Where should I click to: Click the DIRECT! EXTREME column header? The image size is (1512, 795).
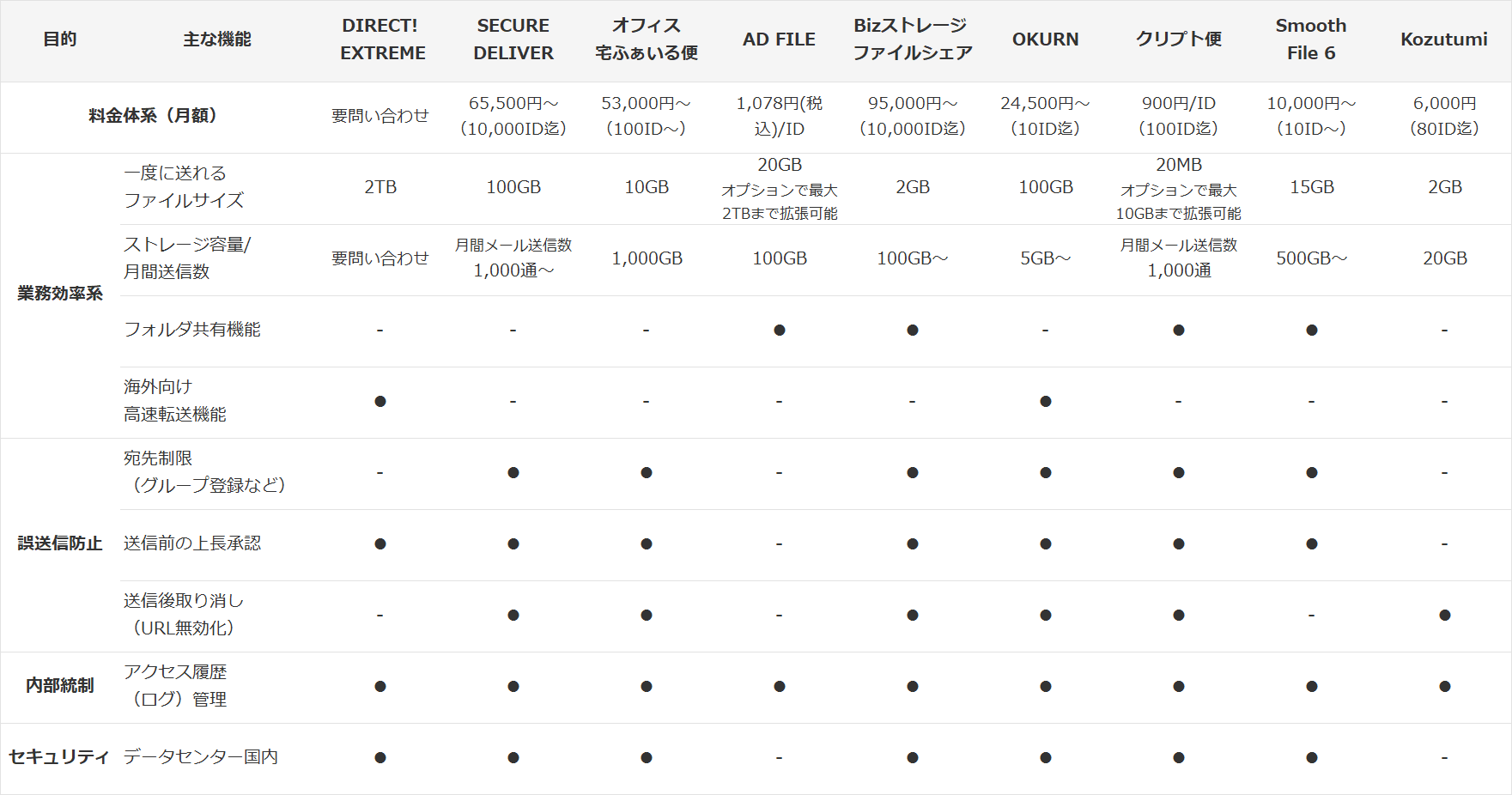[x=381, y=39]
